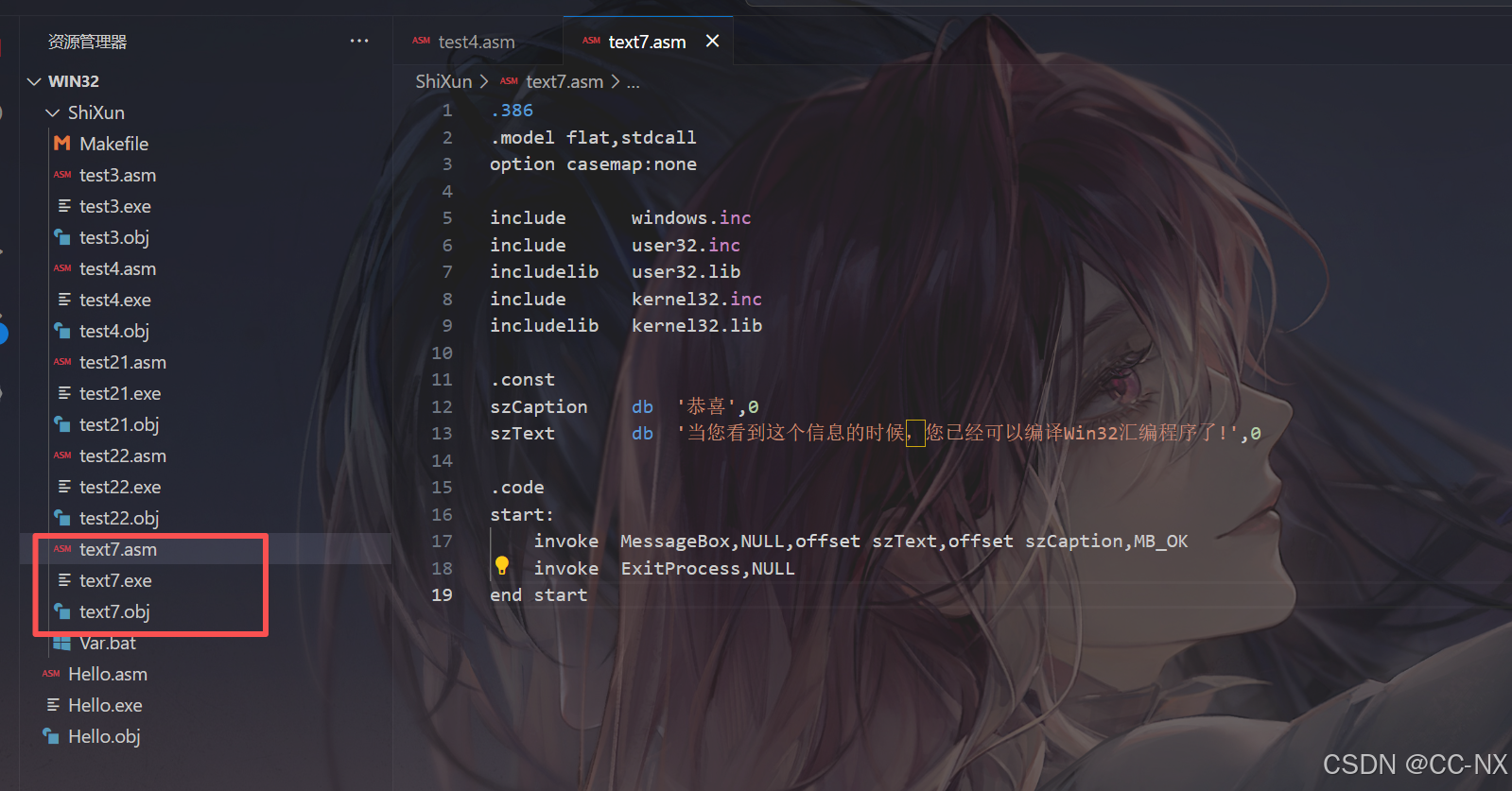The width and height of the screenshot is (1512, 791).
Task: Open the explorer more actions ellipsis
Action: pos(359,41)
